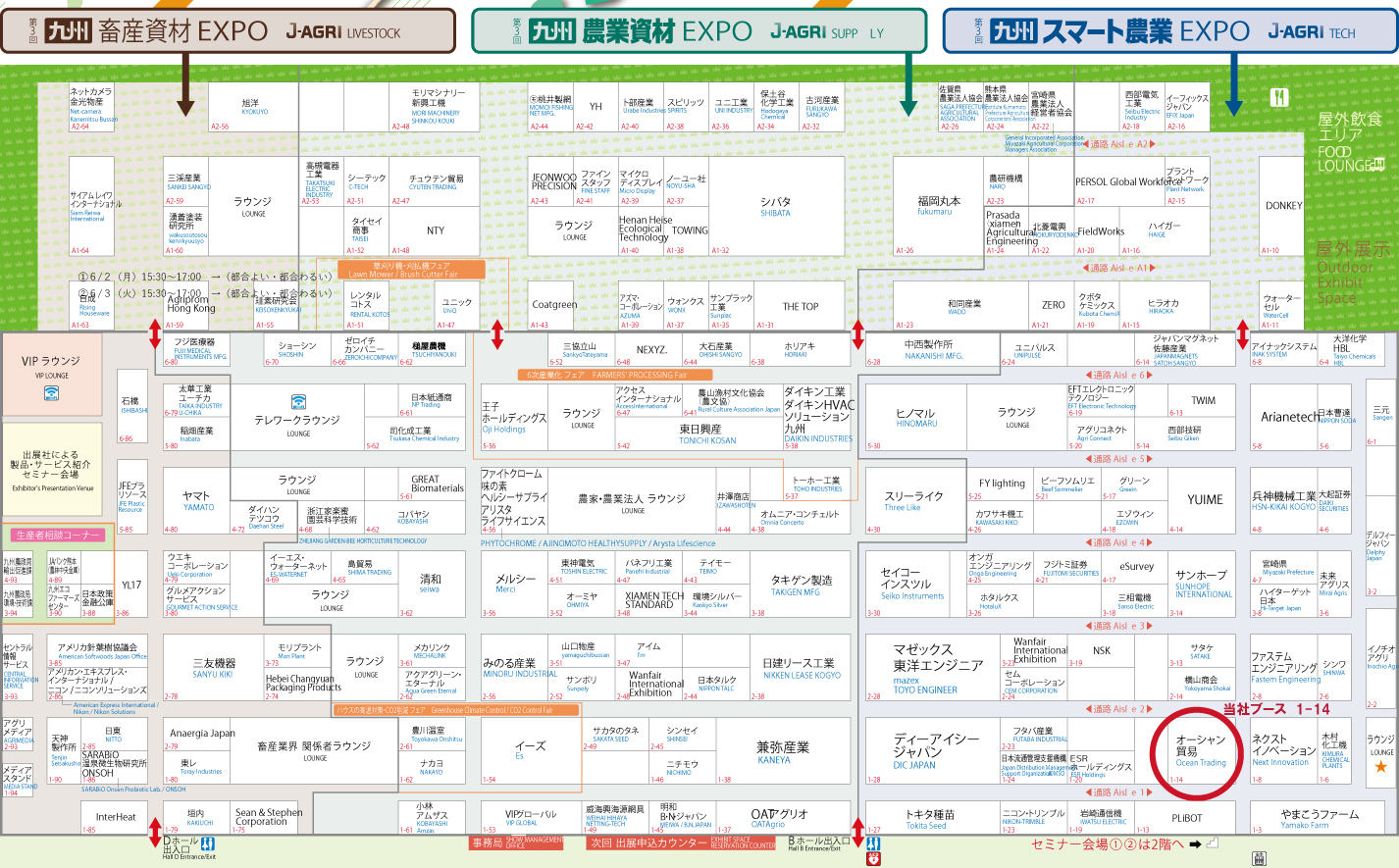Click the restroom icon by Hall B entrance
Screen dimensions: 1399x868
(873, 843)
